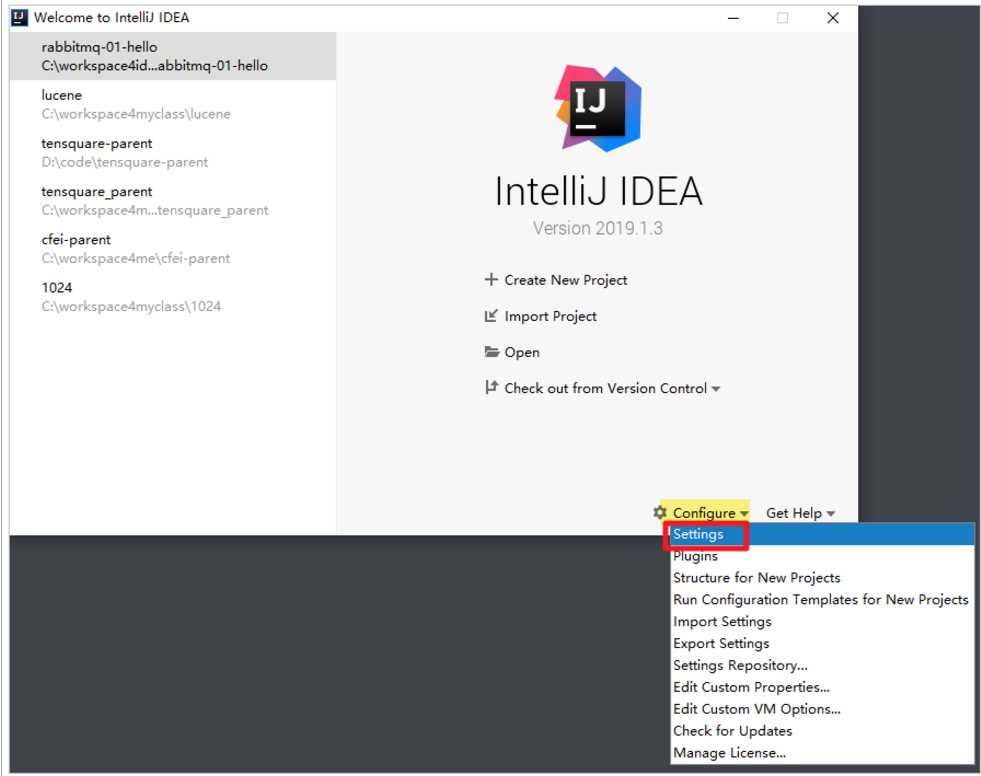Choose Edit Custom VM Options...
The width and height of the screenshot is (981, 776).
823,709
